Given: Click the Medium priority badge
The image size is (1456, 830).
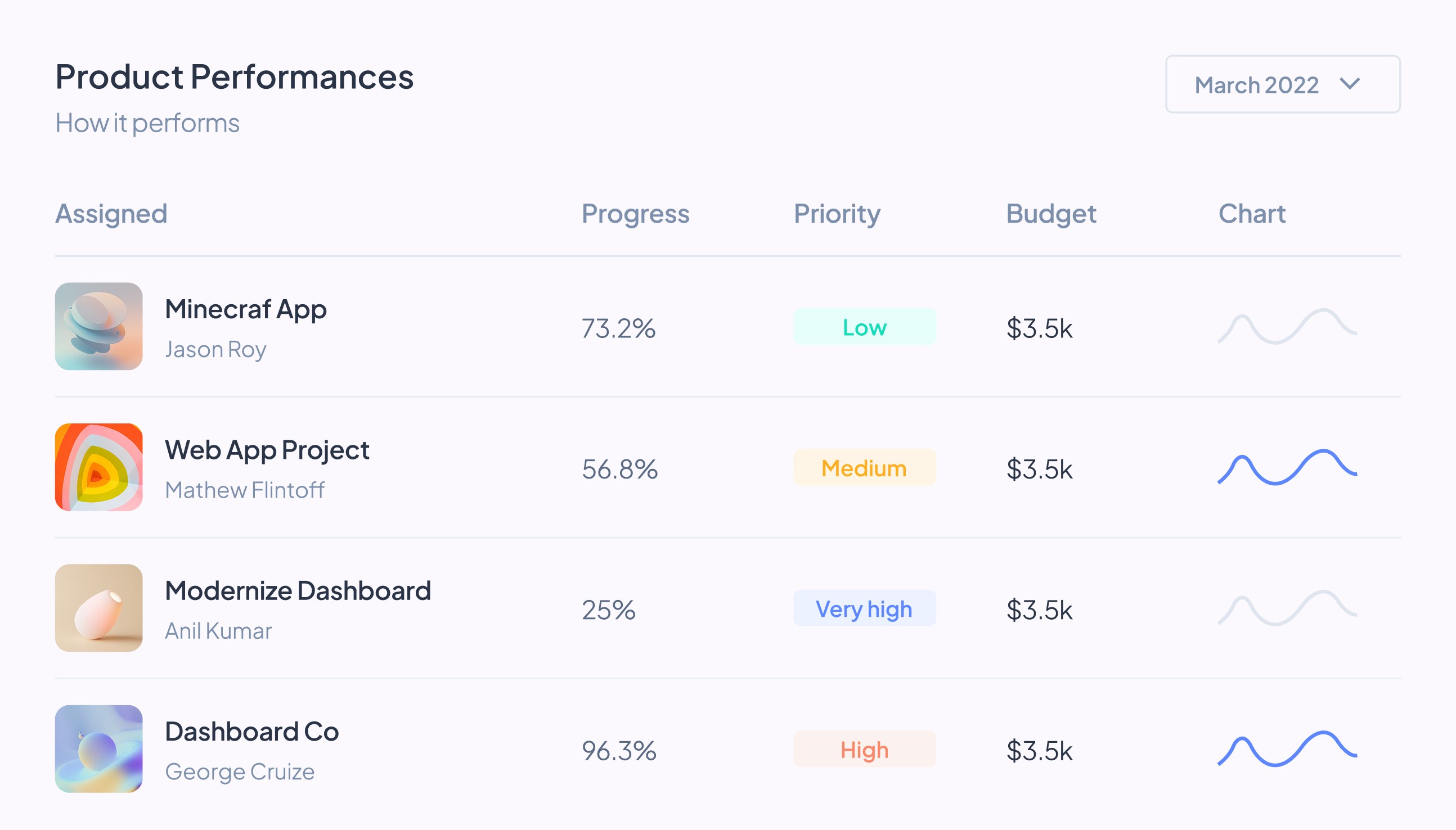Looking at the screenshot, I should (865, 467).
